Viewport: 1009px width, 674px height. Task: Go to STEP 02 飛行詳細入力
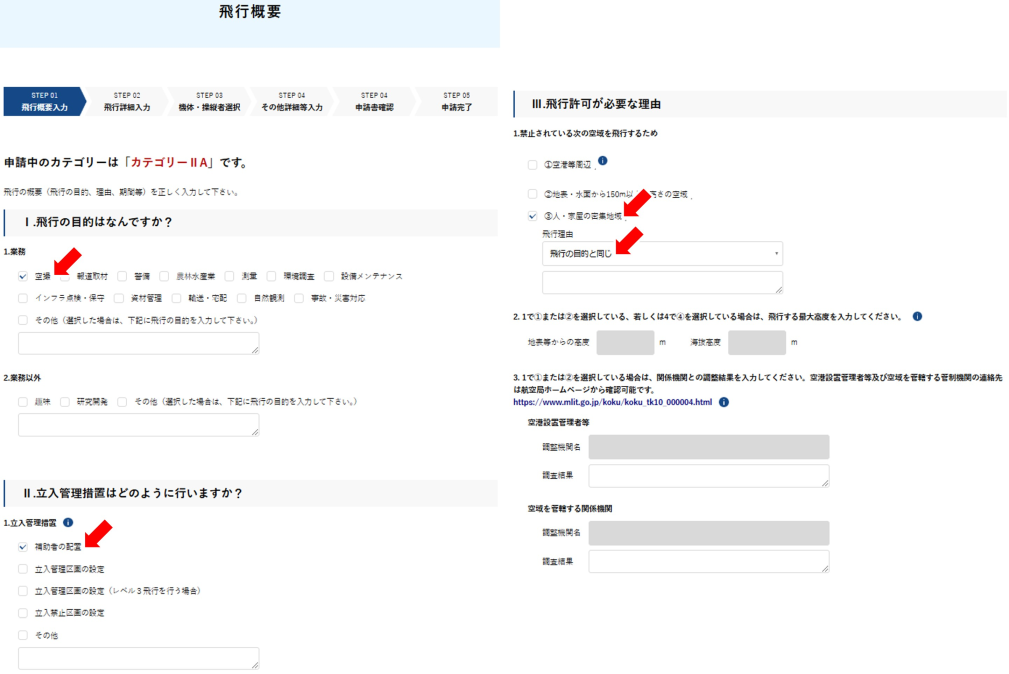coord(127,101)
